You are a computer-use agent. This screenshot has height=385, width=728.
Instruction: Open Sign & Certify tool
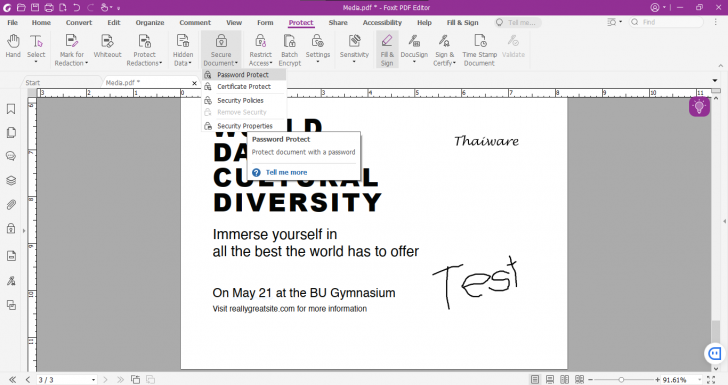point(444,50)
